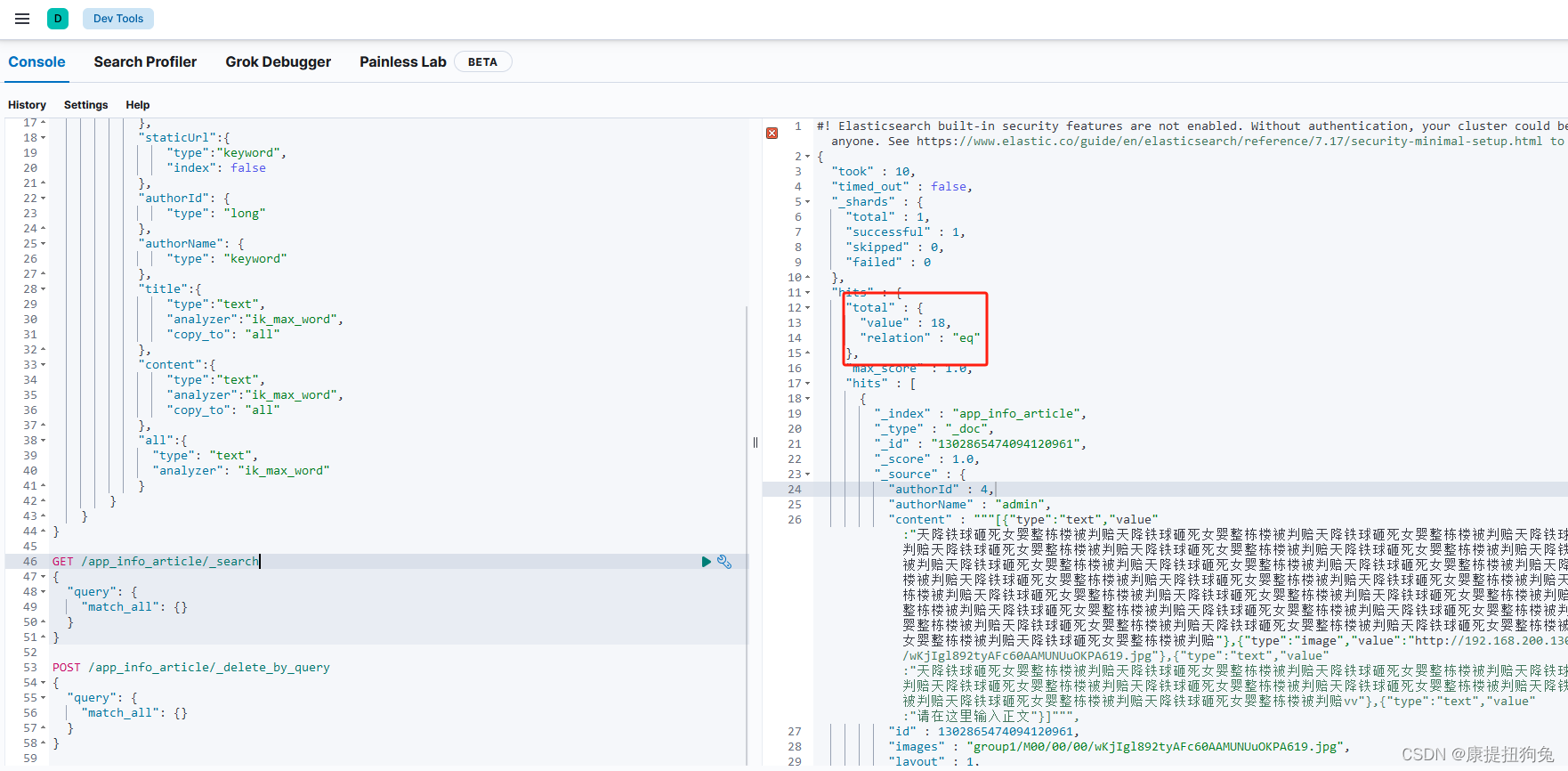The image size is (1568, 771).
Task: Collapse the _source block at output line 23
Action: pos(807,475)
